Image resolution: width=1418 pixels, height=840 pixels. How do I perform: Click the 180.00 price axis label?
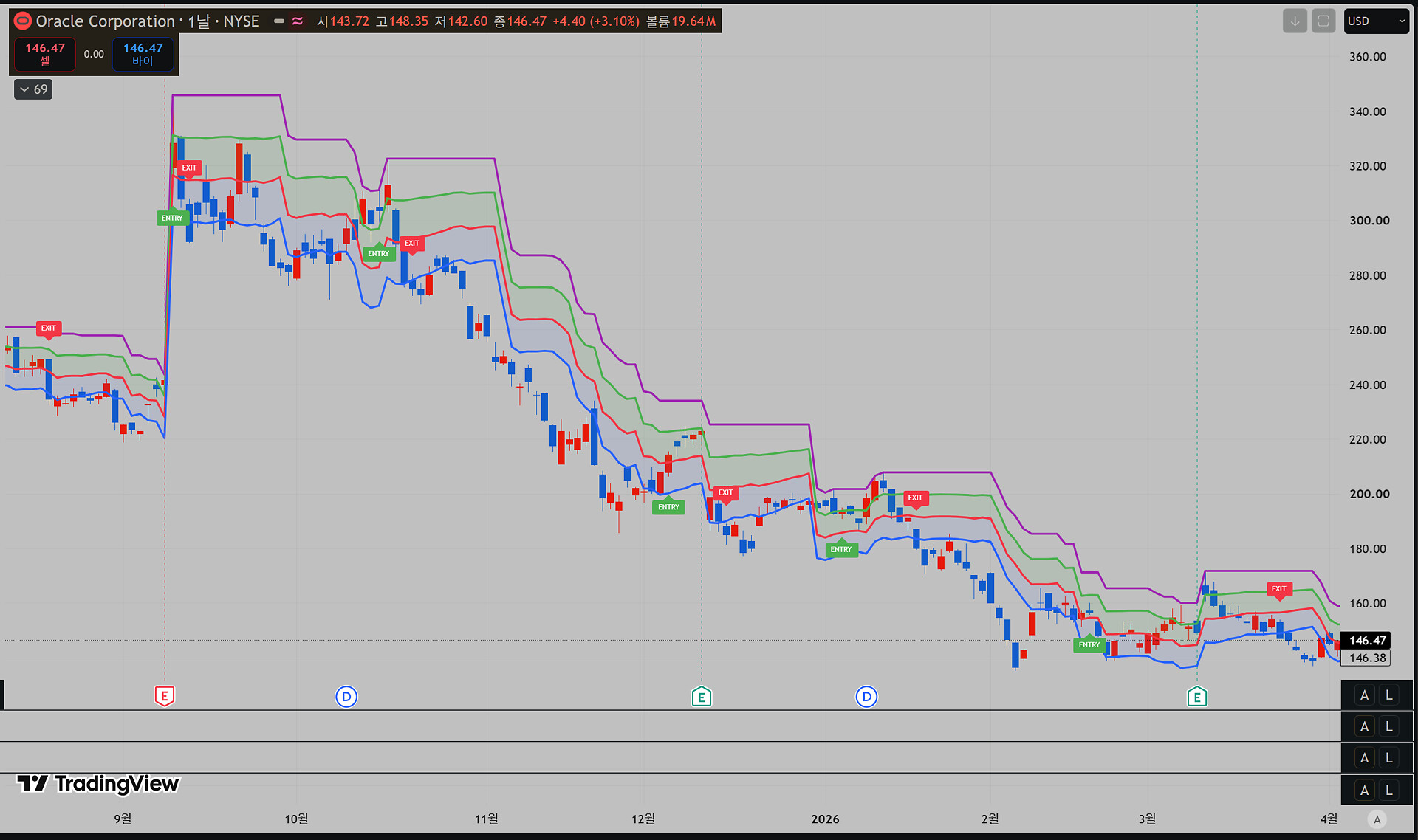point(1368,548)
